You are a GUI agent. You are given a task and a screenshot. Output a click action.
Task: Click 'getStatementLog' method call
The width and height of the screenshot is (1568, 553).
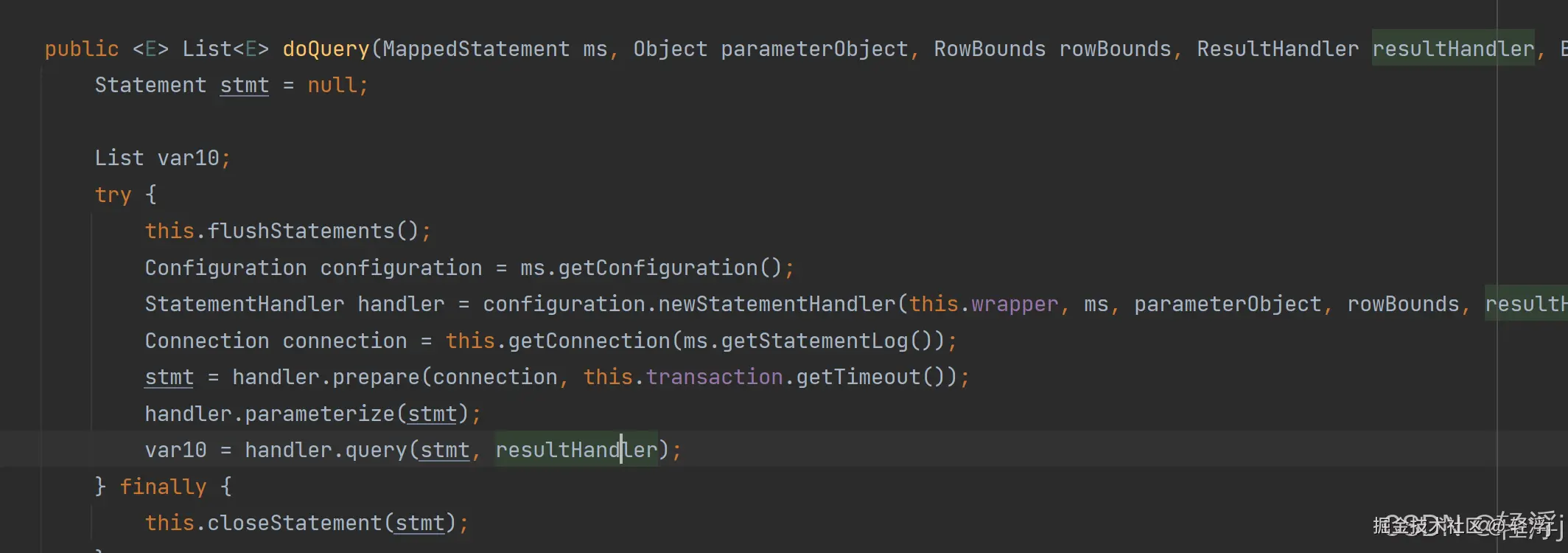click(x=814, y=341)
